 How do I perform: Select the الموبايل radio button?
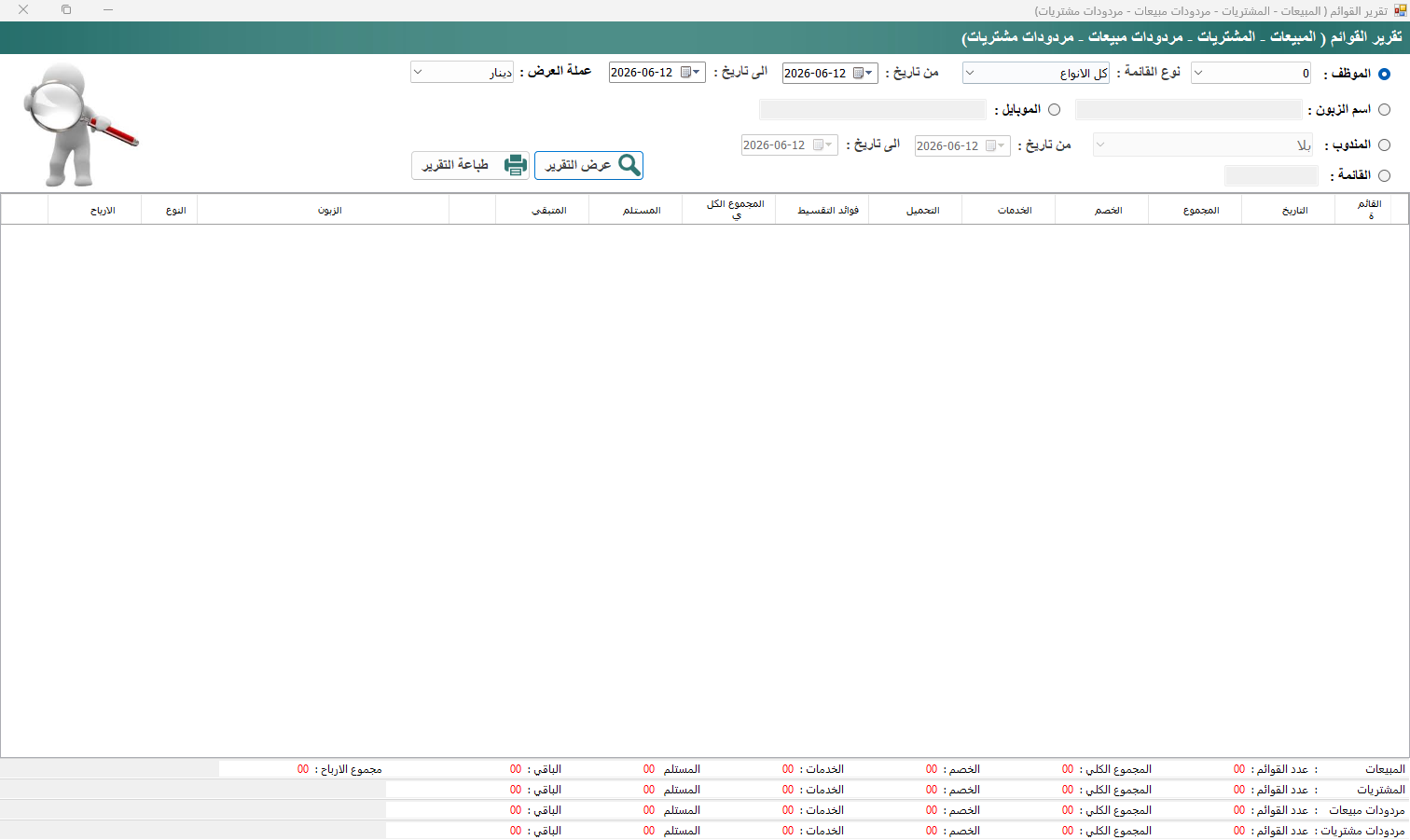[1054, 110]
